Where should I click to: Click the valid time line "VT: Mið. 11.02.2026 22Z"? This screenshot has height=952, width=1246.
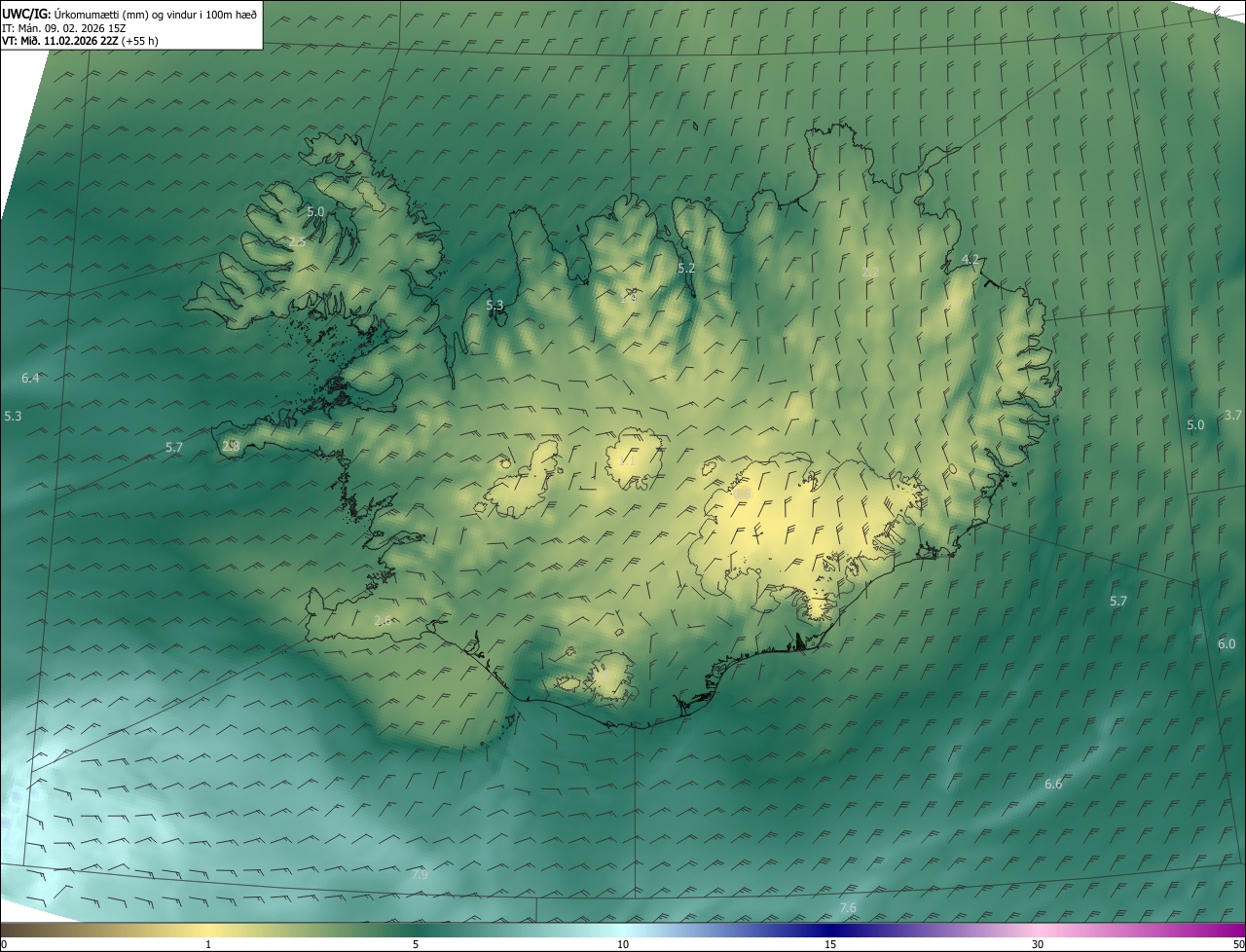coord(81,41)
